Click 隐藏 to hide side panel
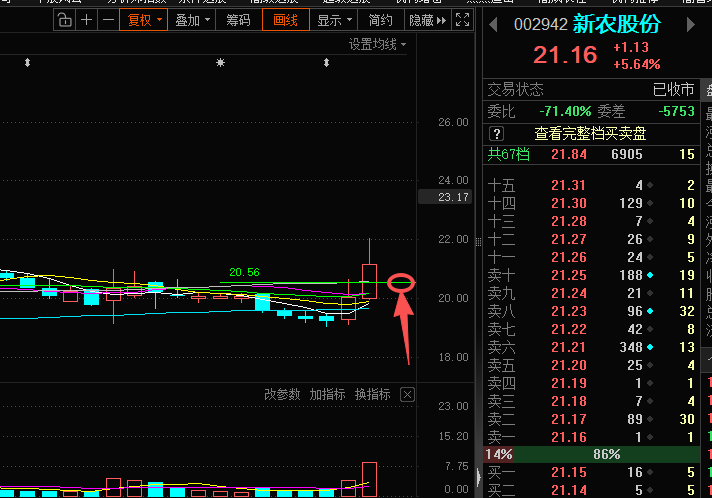712x498 pixels. tap(428, 20)
